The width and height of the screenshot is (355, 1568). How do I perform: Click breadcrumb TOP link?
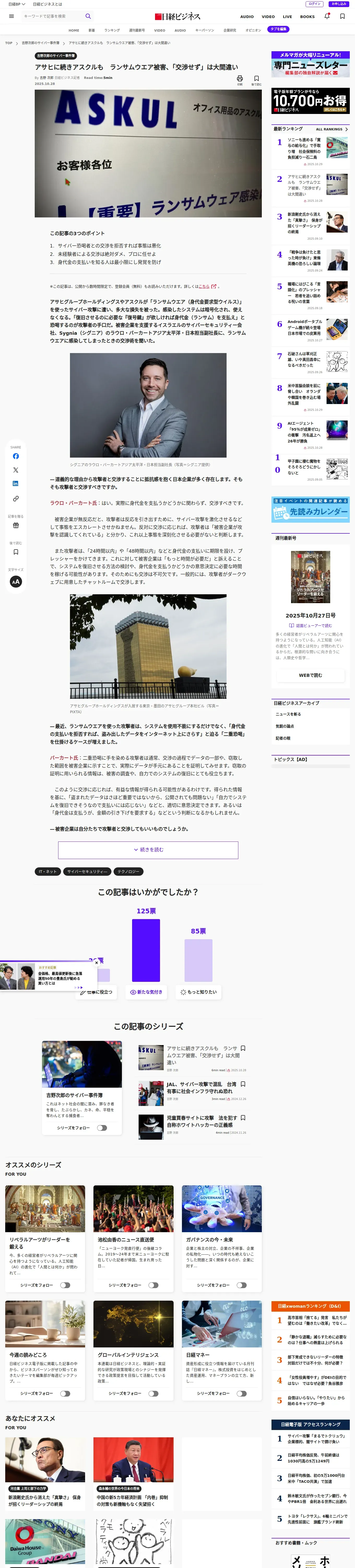(x=9, y=43)
